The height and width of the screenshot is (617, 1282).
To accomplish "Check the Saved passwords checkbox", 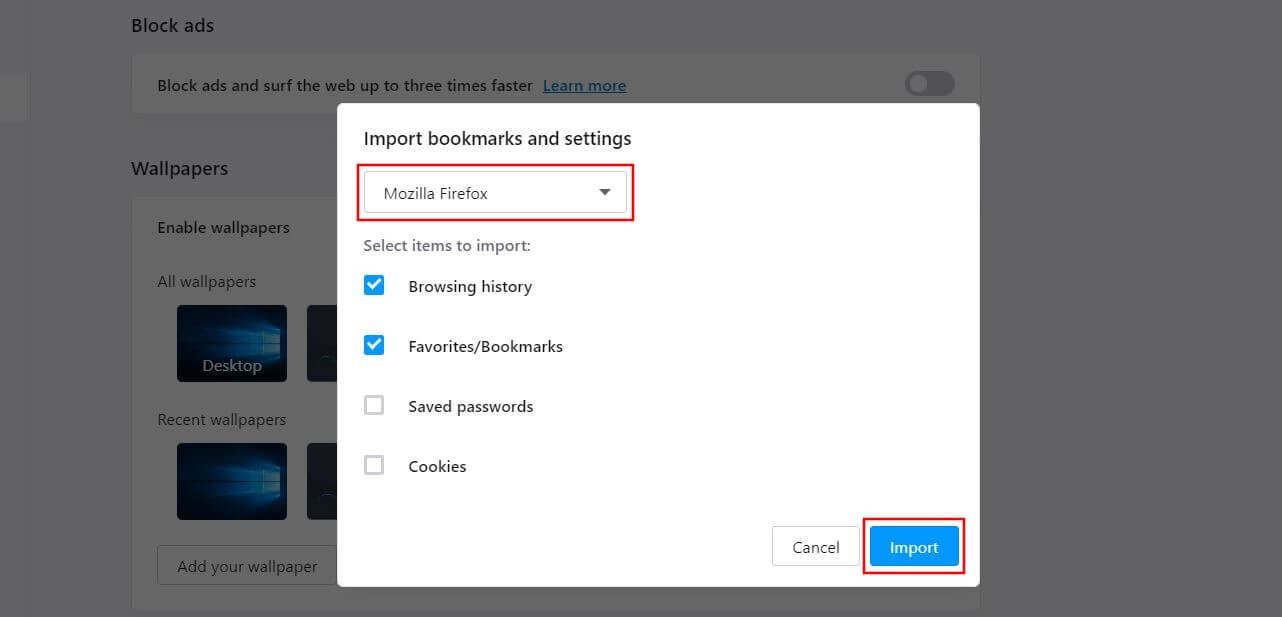I will tap(374, 406).
